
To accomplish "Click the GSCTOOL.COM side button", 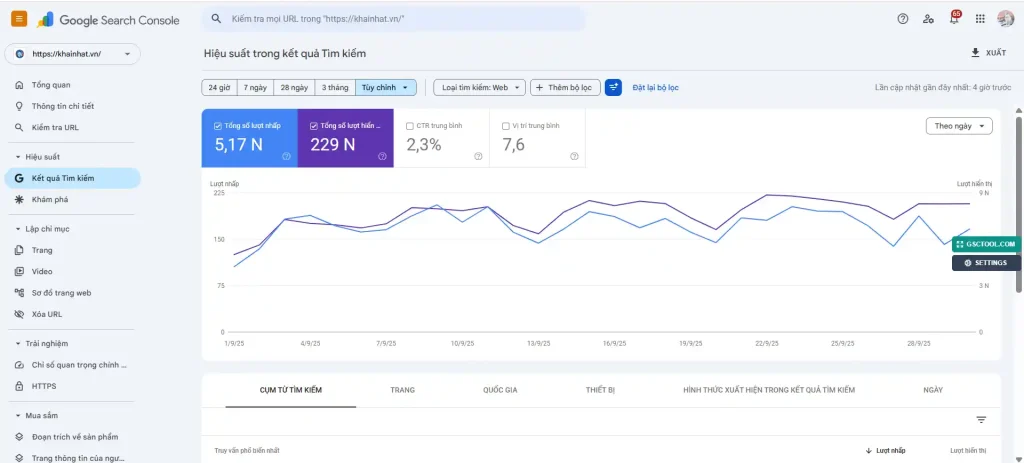I will coord(986,244).
